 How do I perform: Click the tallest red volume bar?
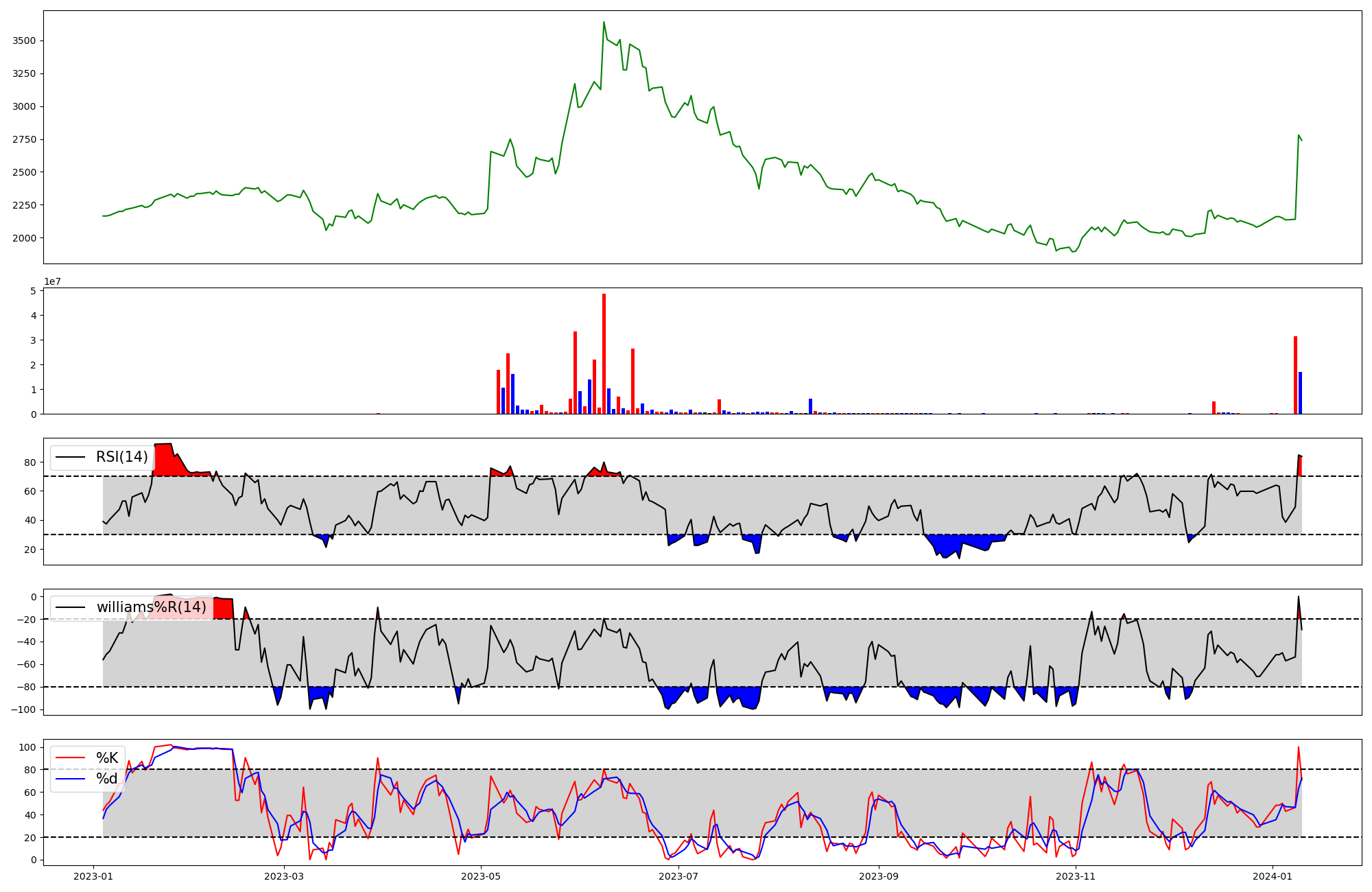pyautogui.click(x=604, y=353)
